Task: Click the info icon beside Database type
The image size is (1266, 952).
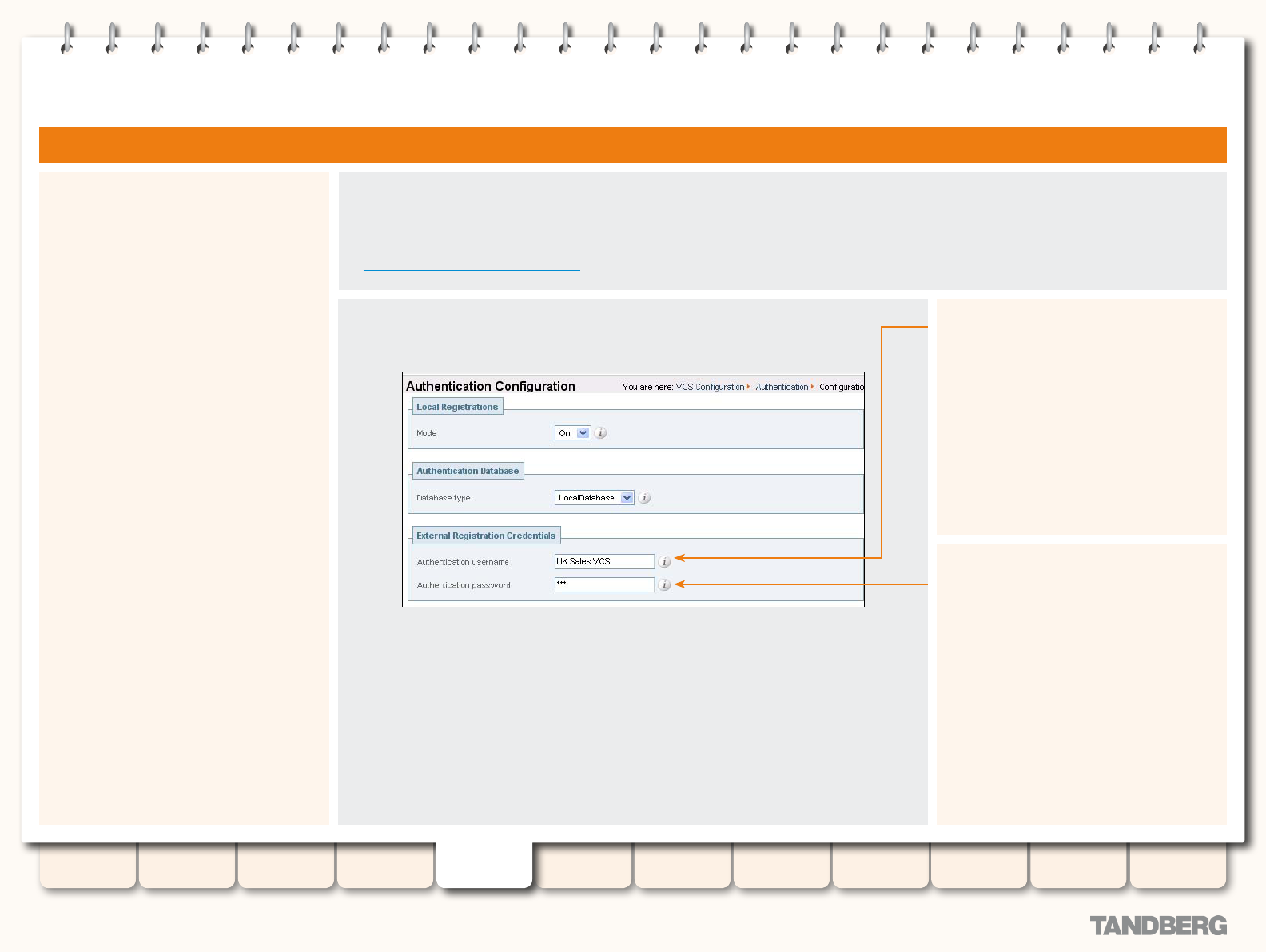Action: click(x=645, y=498)
